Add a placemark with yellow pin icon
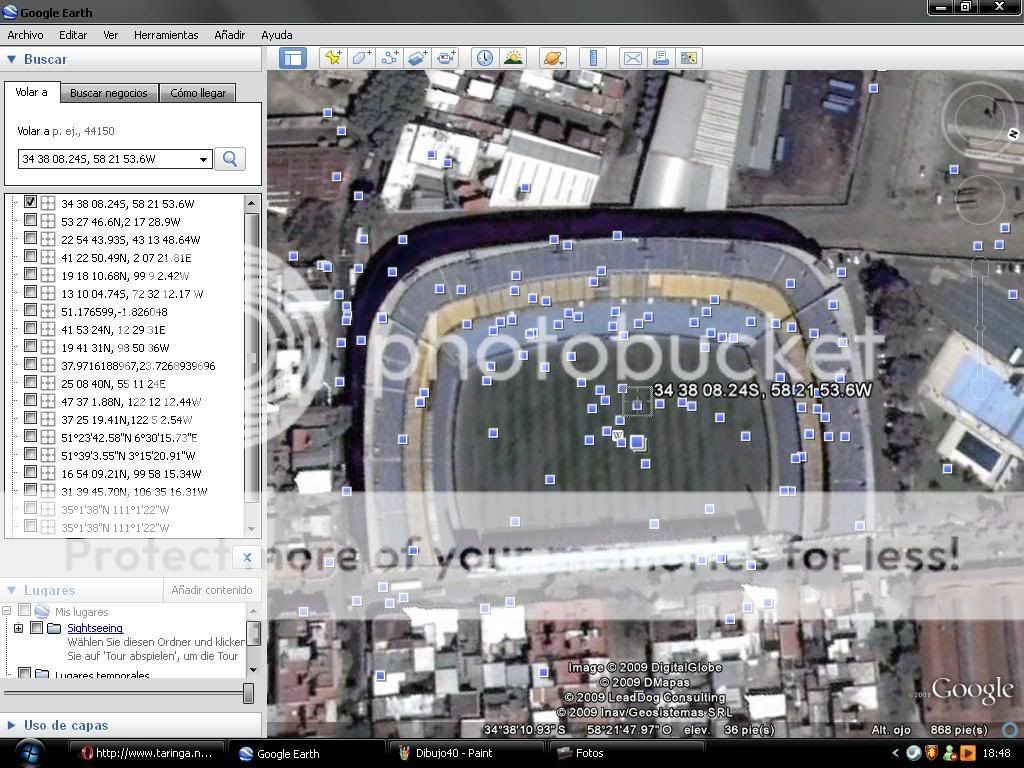The height and width of the screenshot is (768, 1024). 333,58
